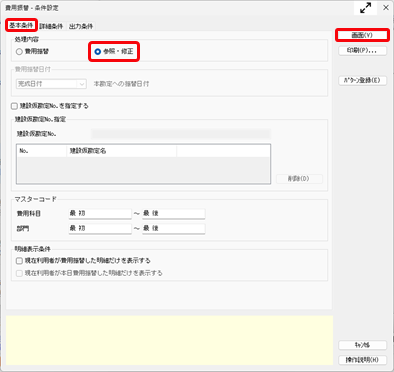
Task: Click the 建設仮勘定名 column header
Action: click(x=121, y=151)
